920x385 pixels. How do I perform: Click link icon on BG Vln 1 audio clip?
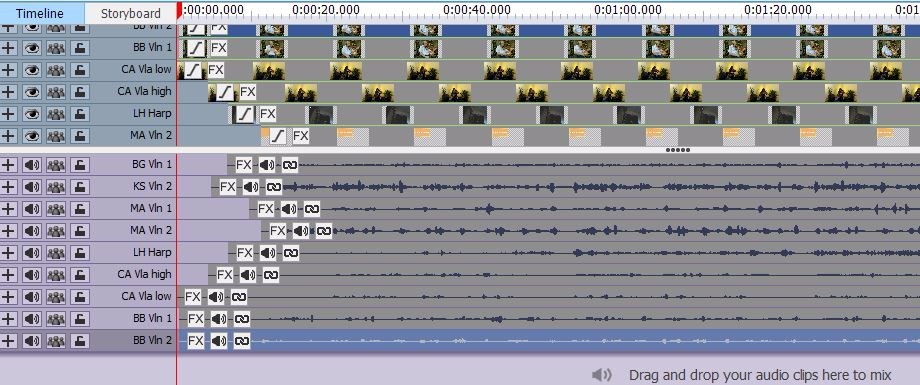(290, 165)
